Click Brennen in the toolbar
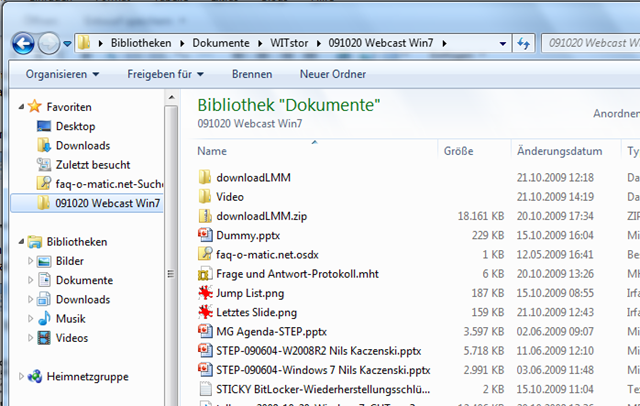This screenshot has height=406, width=640. pos(252,74)
